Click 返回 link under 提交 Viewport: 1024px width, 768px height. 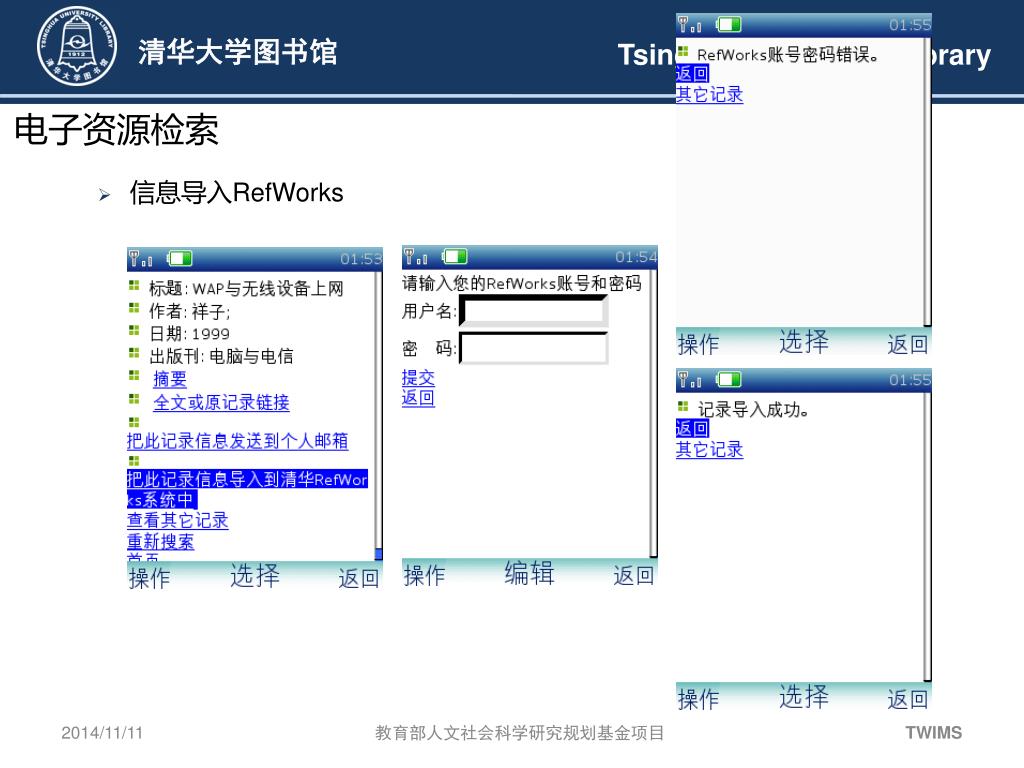(419, 398)
